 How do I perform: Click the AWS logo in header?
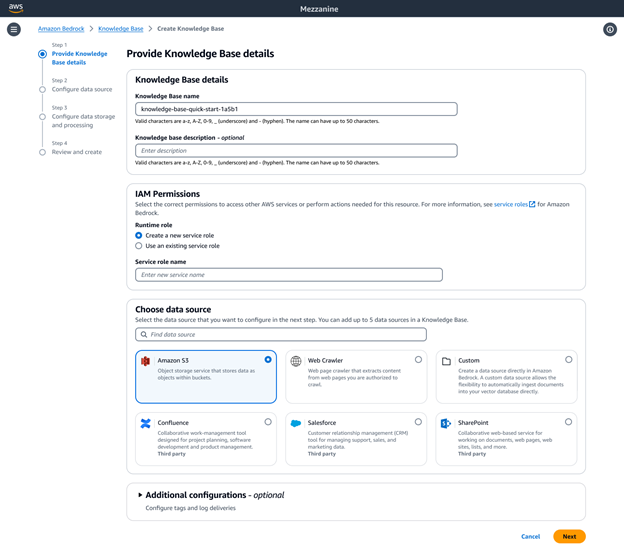coord(16,8)
